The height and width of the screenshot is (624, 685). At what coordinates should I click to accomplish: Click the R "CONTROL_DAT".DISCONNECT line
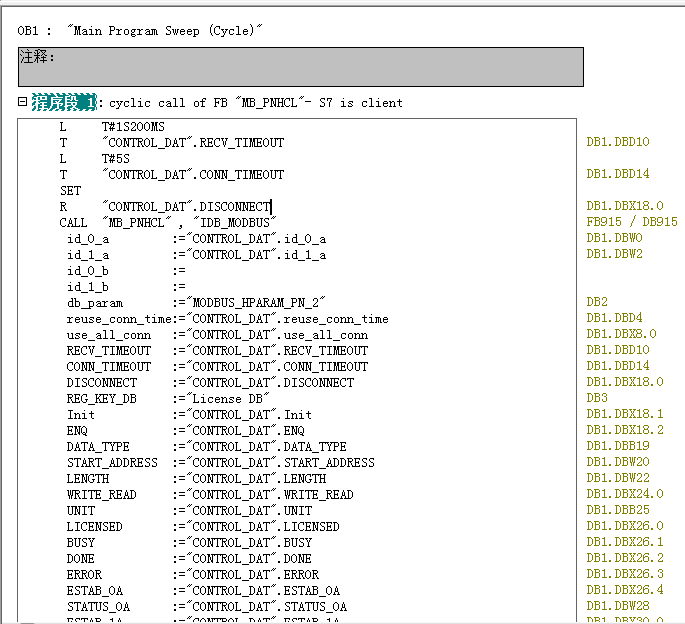(x=165, y=207)
